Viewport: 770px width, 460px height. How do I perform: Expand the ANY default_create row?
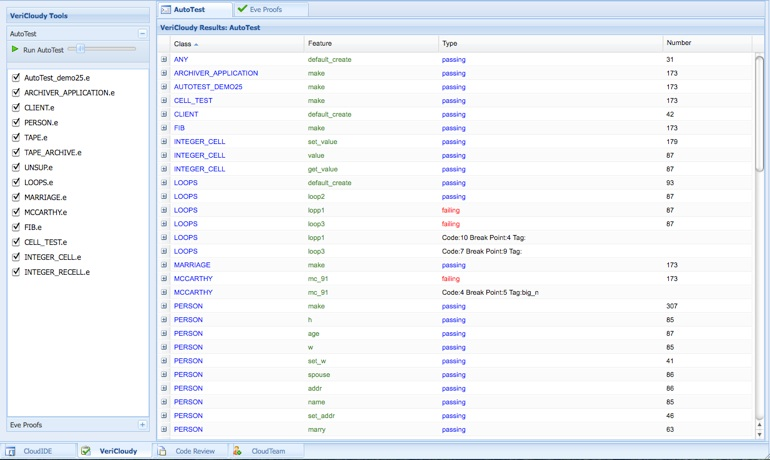(164, 59)
